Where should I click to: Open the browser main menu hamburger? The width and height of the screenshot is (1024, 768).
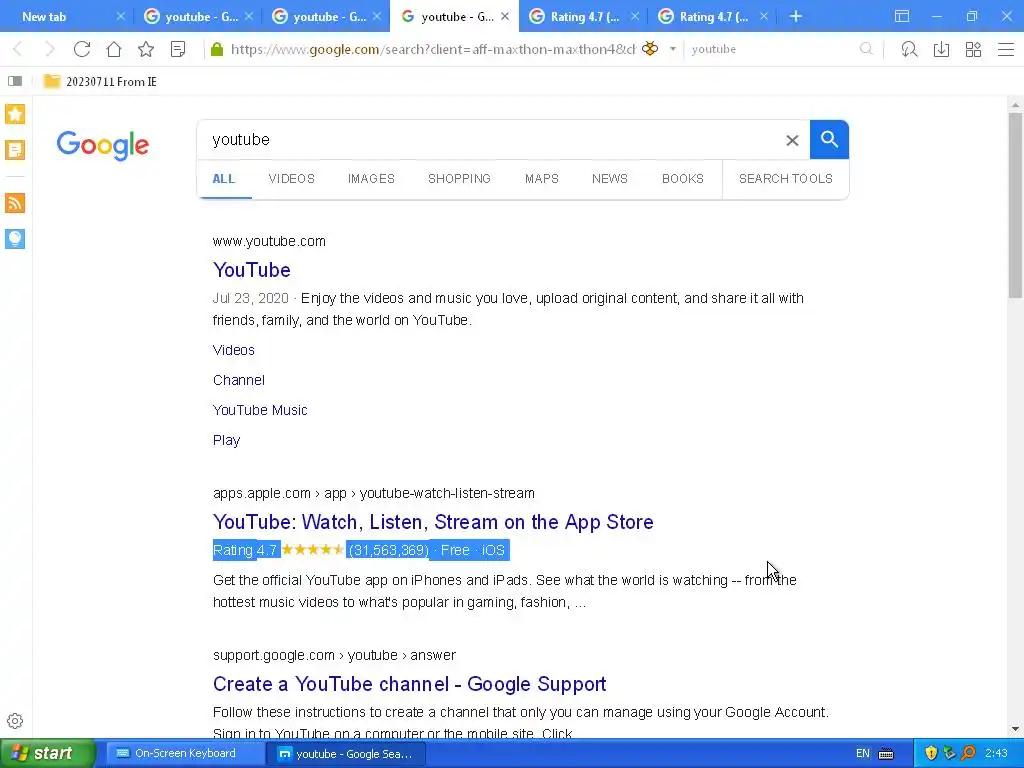tap(1006, 49)
